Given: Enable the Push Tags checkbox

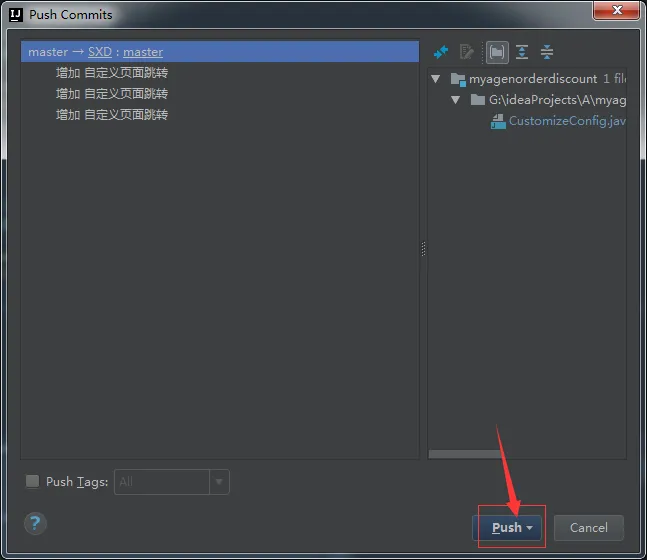Looking at the screenshot, I should [32, 481].
